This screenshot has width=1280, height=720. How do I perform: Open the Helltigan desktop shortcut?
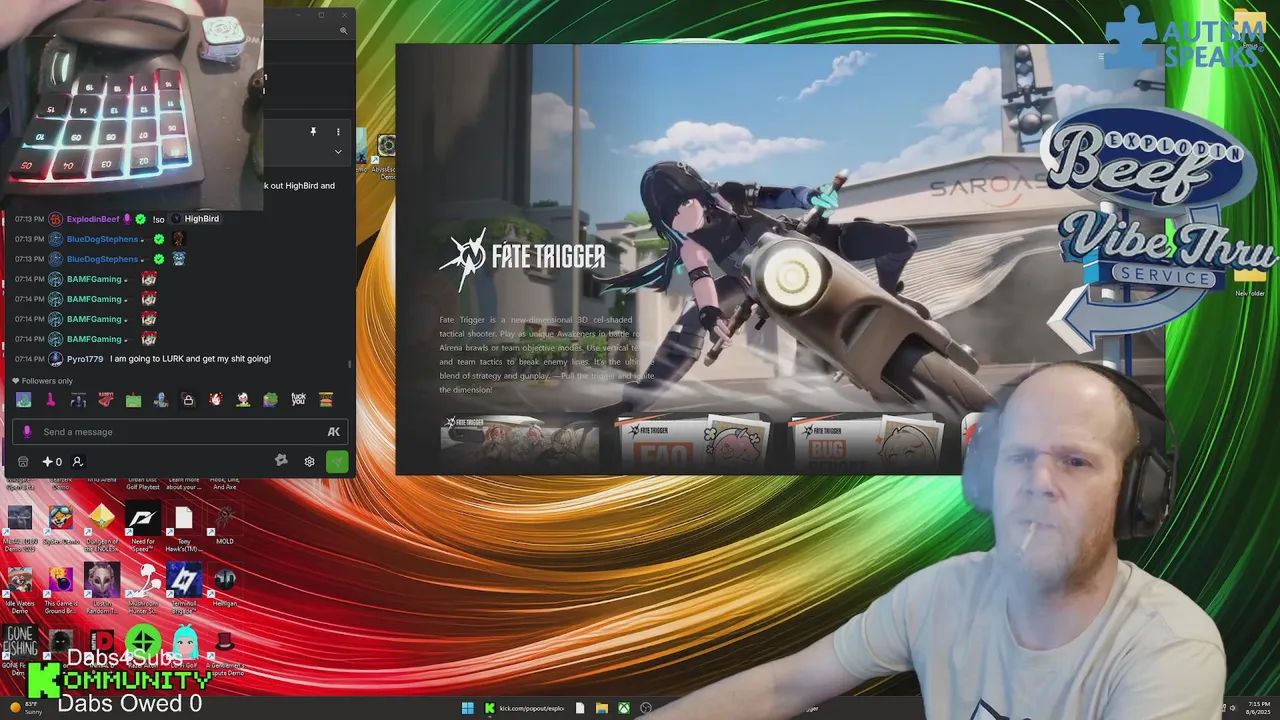tap(224, 587)
